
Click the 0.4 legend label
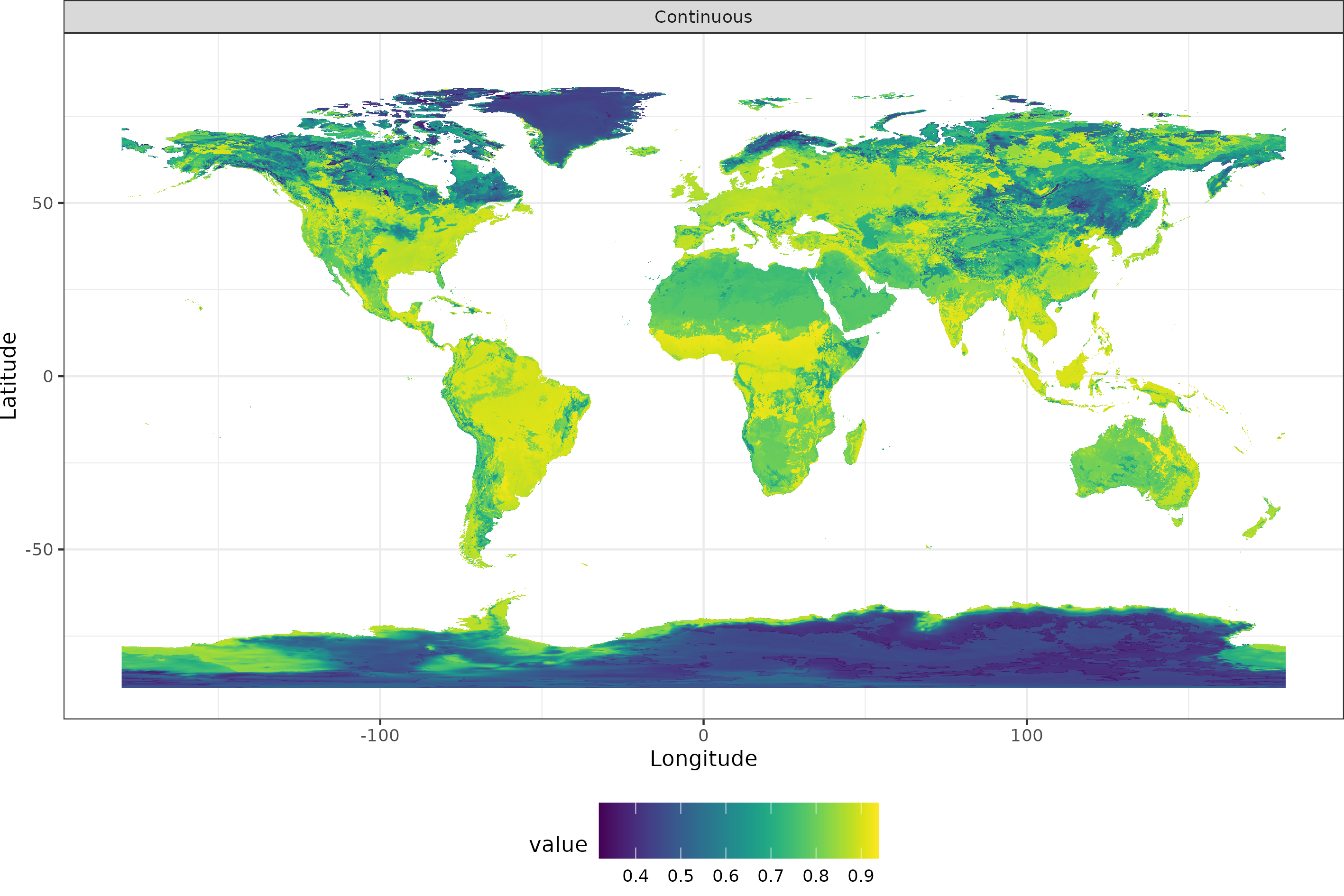tap(635, 876)
